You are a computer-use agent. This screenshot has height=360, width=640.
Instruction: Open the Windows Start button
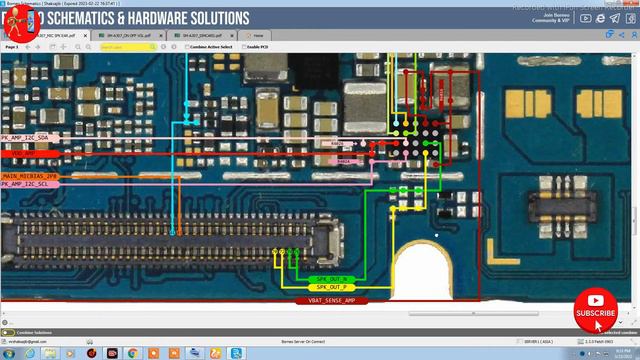click(x=8, y=353)
